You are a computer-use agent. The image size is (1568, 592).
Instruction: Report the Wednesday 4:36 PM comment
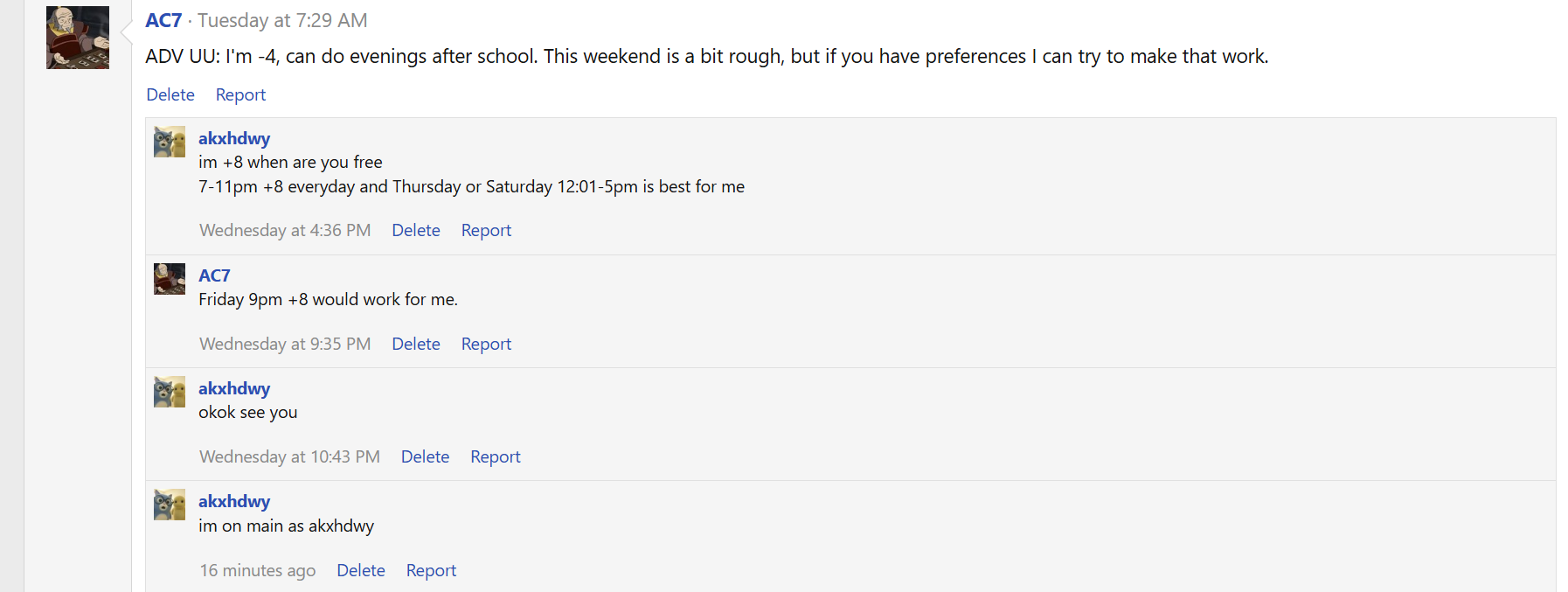(486, 230)
